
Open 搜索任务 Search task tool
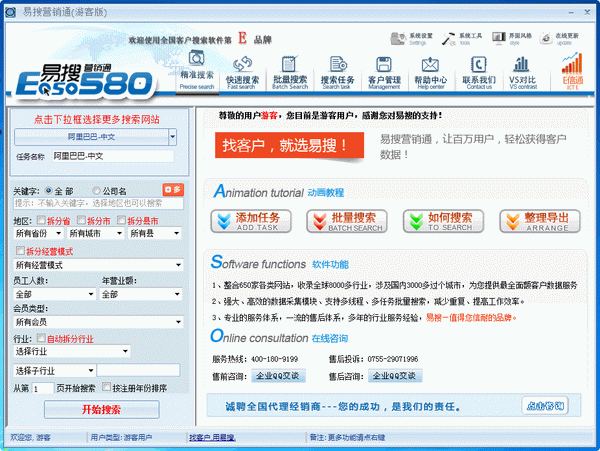[x=337, y=73]
